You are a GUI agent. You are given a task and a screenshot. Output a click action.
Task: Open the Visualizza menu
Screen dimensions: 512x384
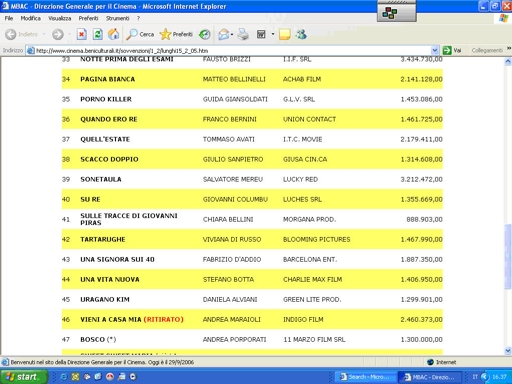(x=60, y=18)
